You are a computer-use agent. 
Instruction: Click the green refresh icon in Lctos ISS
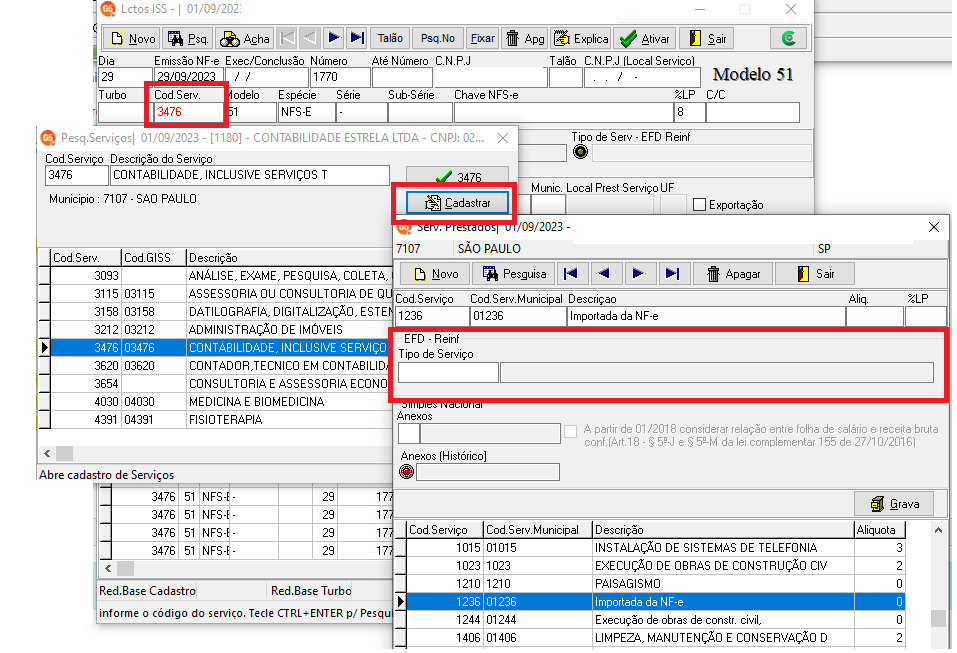click(789, 38)
